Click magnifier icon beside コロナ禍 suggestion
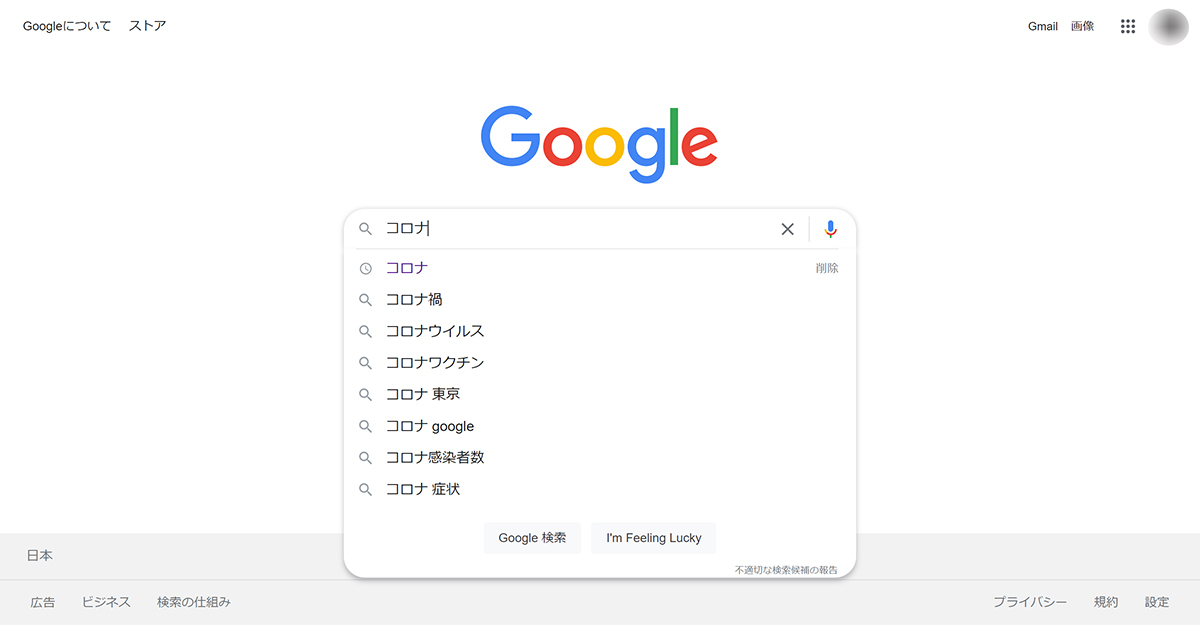The image size is (1200, 625). 366,300
